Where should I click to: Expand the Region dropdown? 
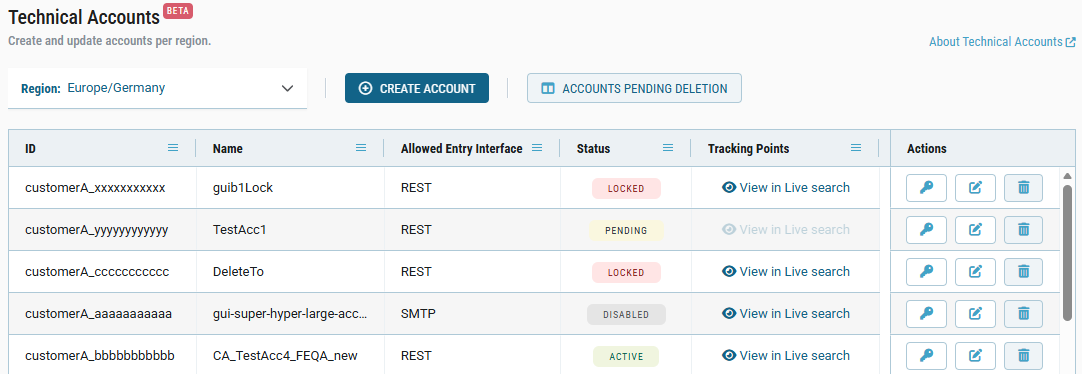[x=157, y=88]
